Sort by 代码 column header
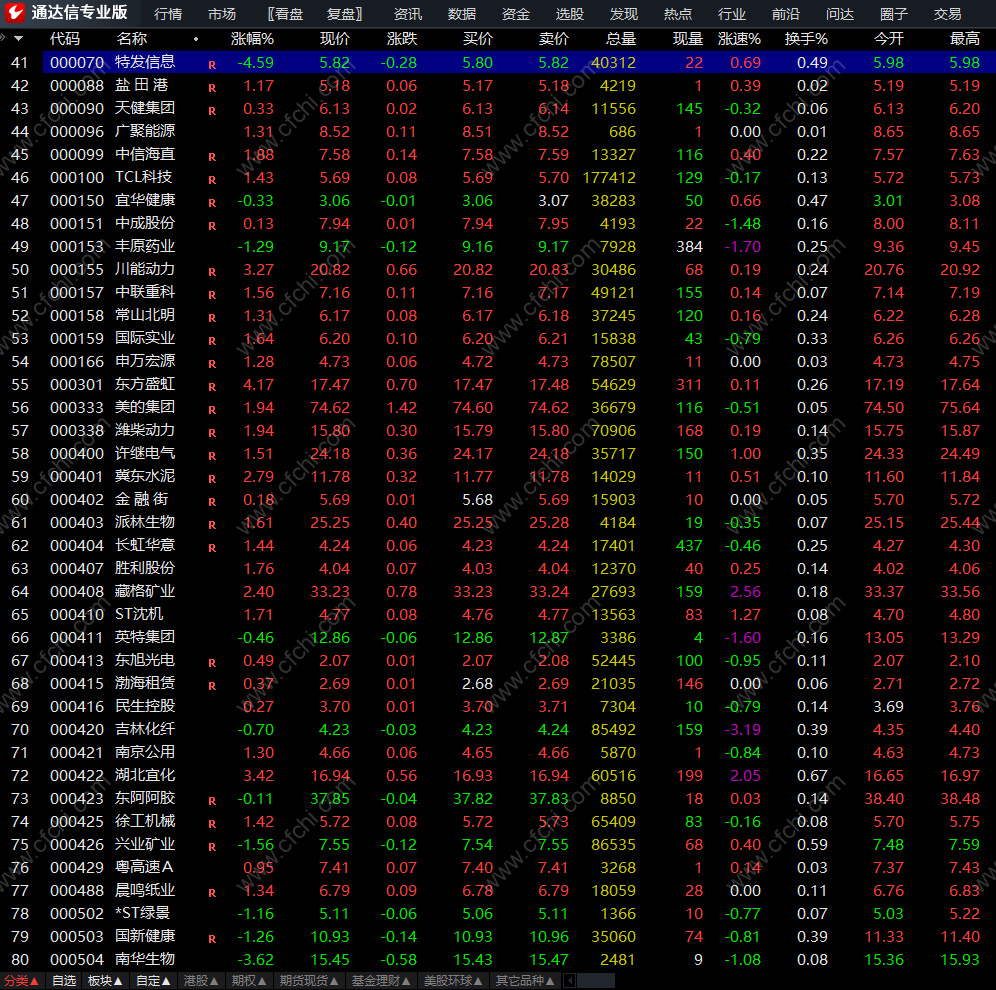The image size is (996, 990). coord(65,39)
